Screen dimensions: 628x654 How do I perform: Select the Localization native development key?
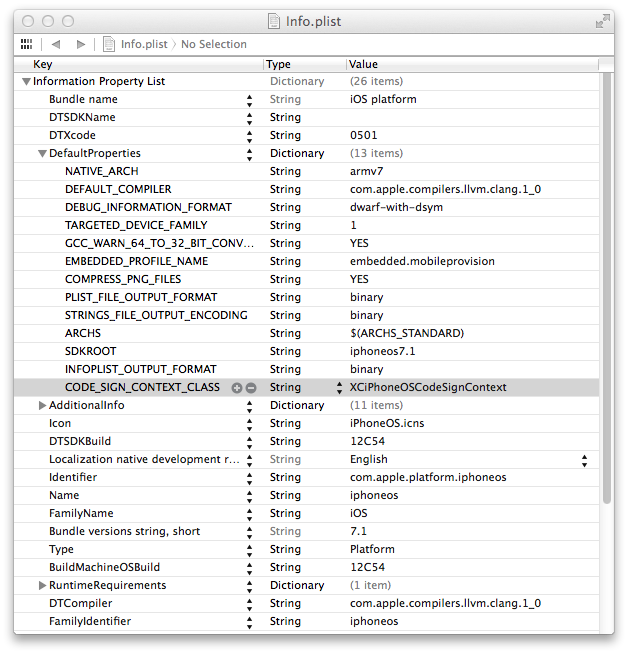144,459
